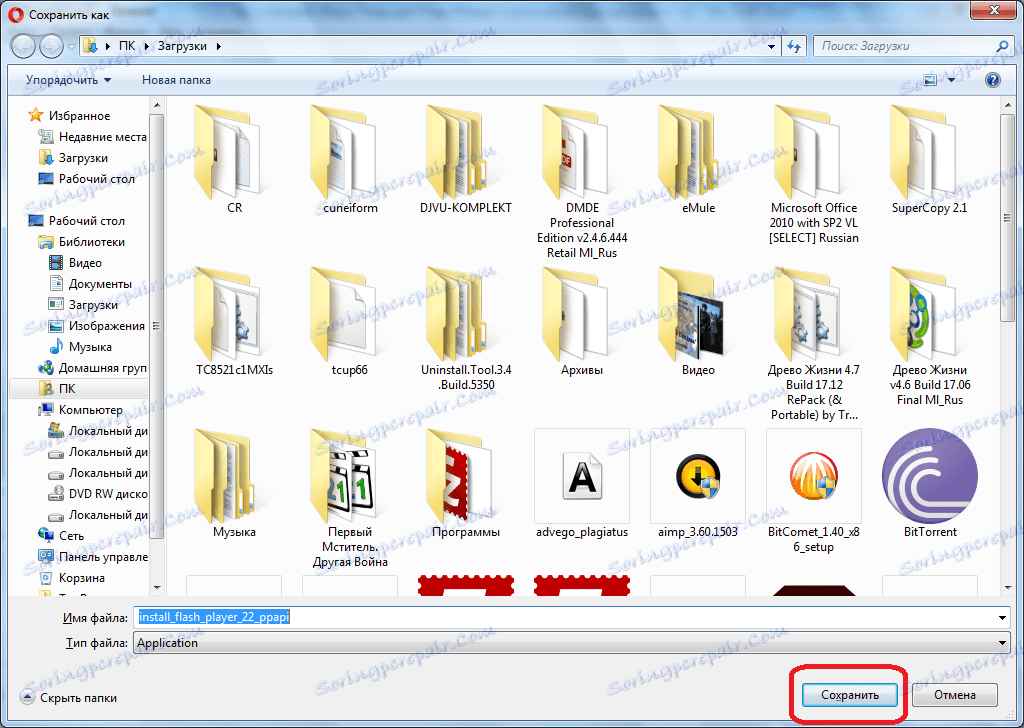
Task: Click the Отмена button
Action: 955,695
